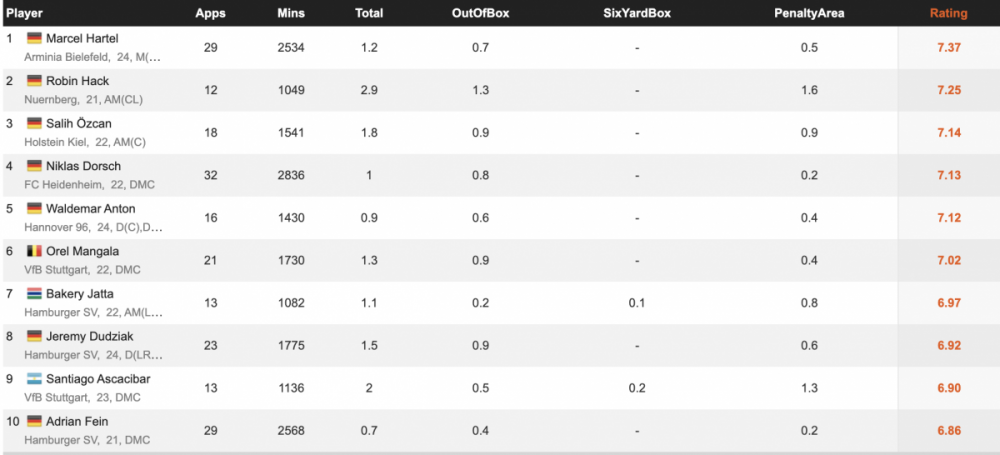Image resolution: width=1000 pixels, height=455 pixels.
Task: Click the Argentina flag beside Santiago Ascacibar
Action: [34, 380]
